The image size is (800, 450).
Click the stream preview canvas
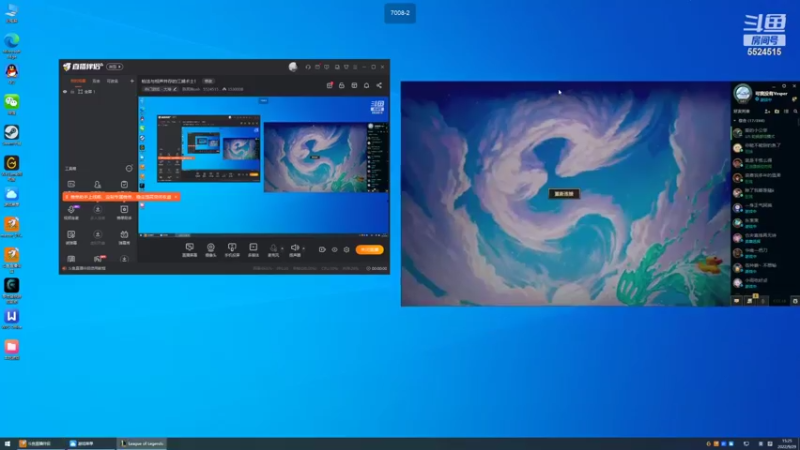pos(263,166)
